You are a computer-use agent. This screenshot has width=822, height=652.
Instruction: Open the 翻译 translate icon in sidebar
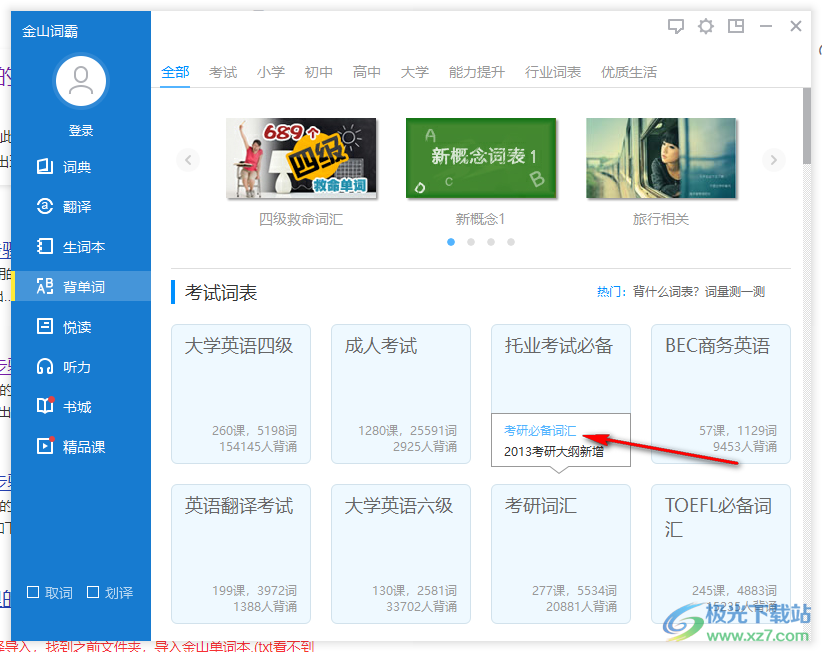(45, 207)
